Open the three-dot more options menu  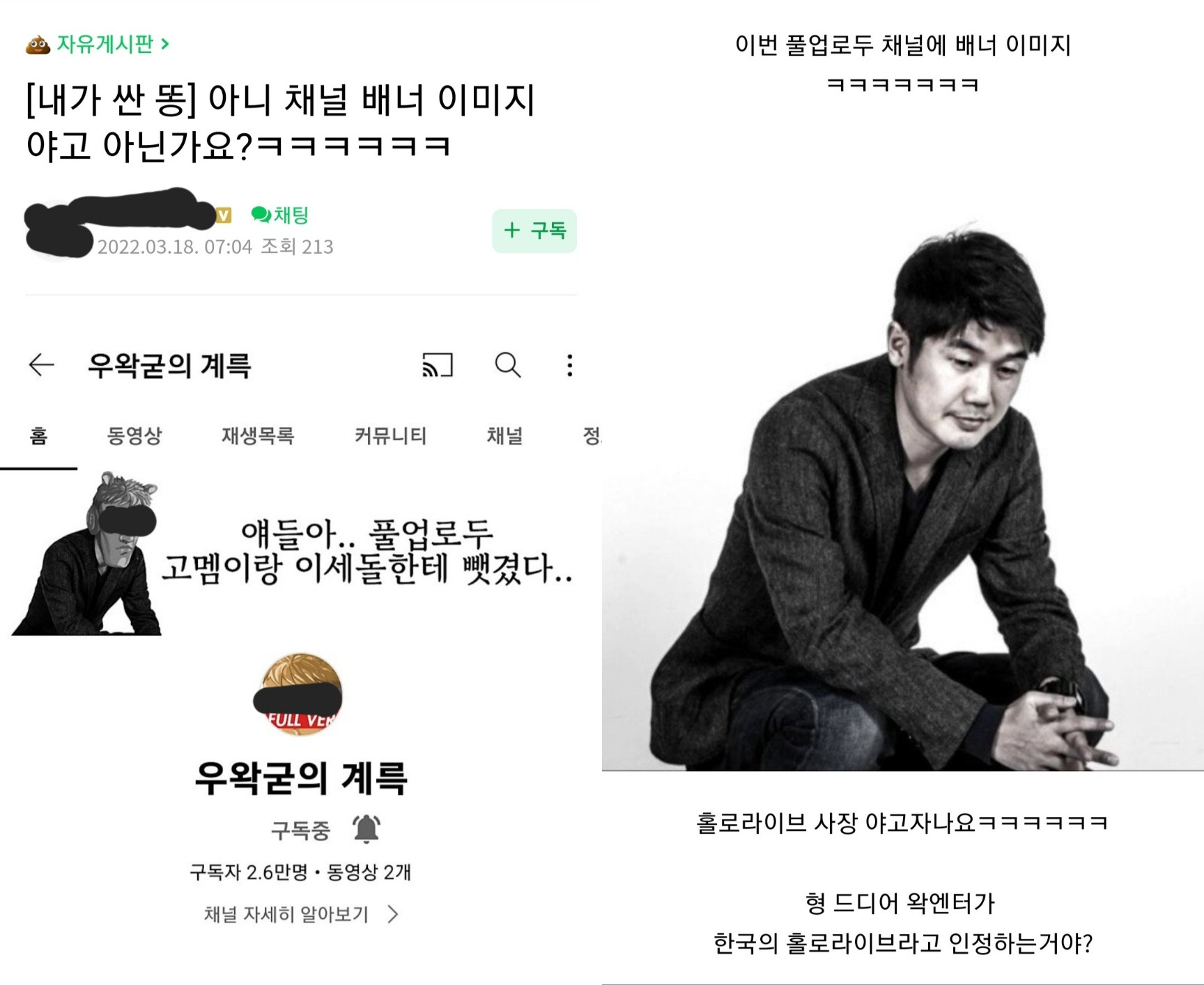(570, 365)
